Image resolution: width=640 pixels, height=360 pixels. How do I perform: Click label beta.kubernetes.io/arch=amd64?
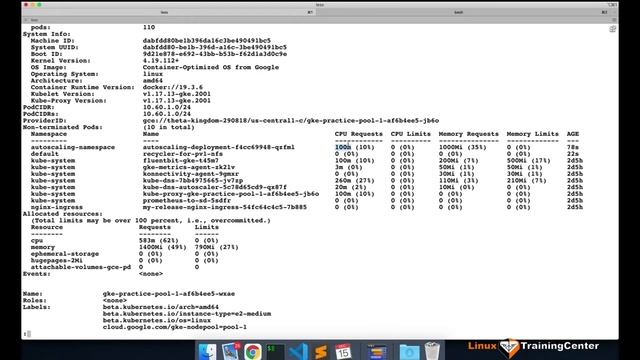pos(161,307)
